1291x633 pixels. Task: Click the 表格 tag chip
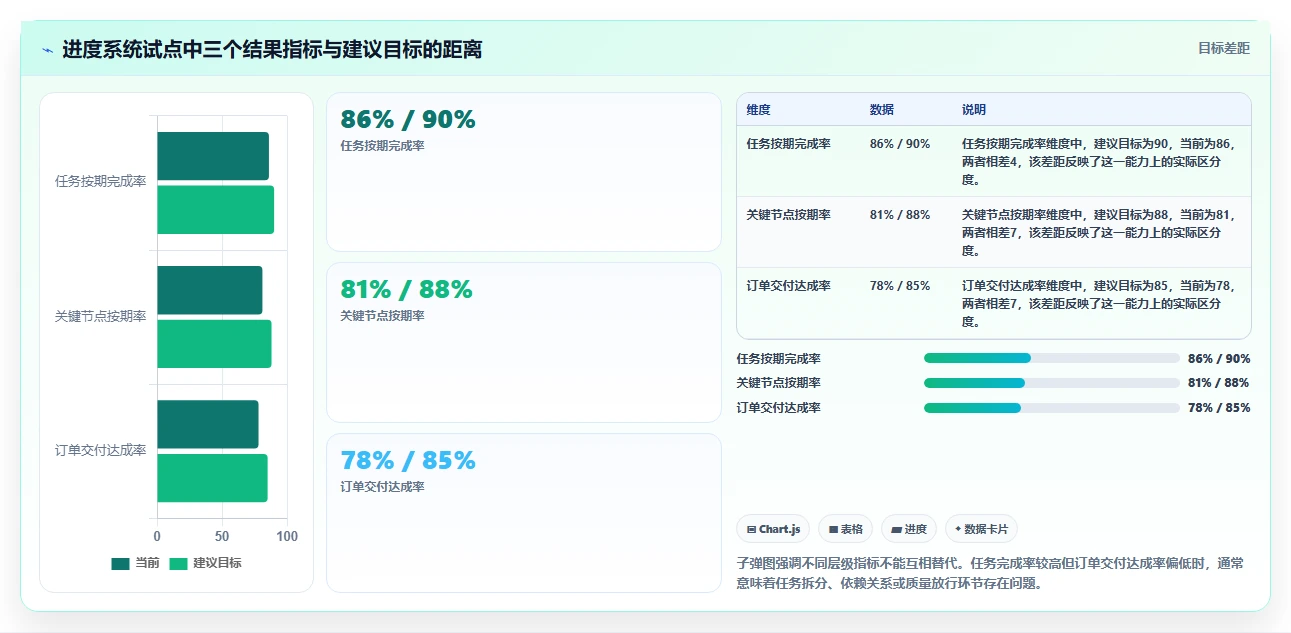845,529
